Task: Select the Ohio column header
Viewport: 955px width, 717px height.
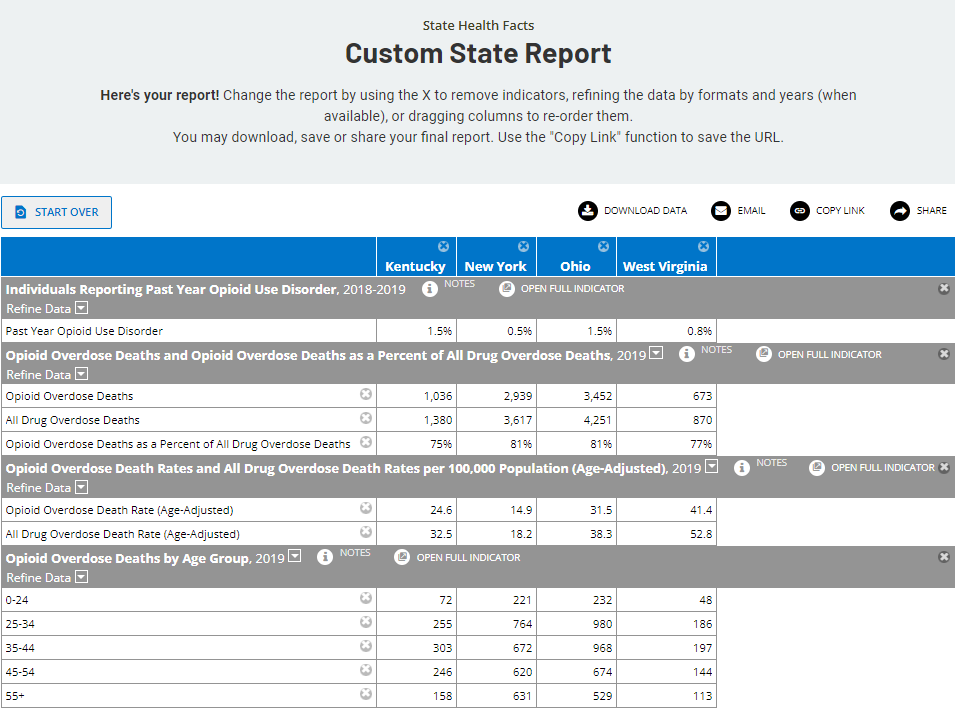Action: 576,266
